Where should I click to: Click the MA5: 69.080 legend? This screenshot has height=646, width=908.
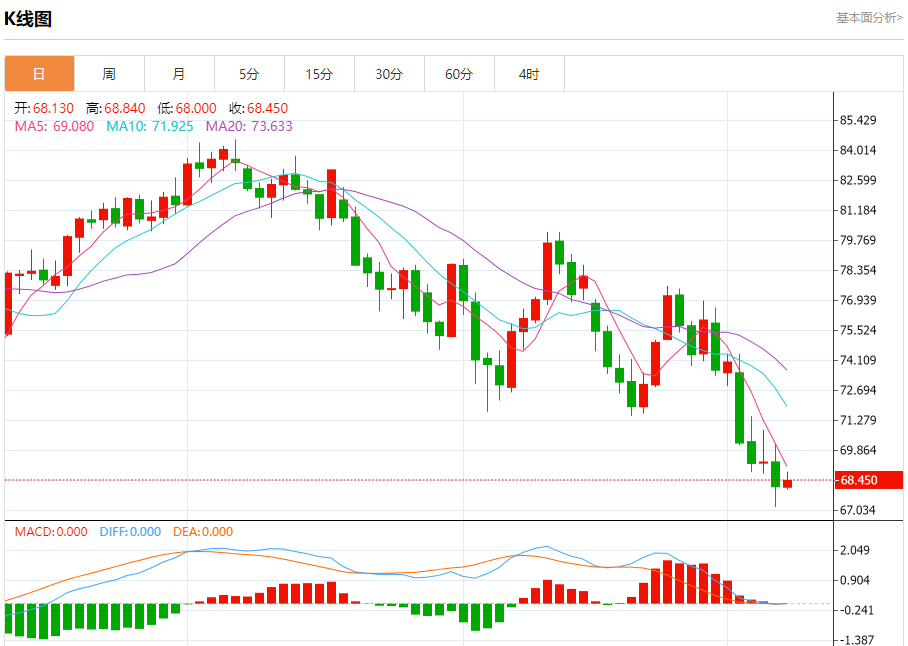54,126
